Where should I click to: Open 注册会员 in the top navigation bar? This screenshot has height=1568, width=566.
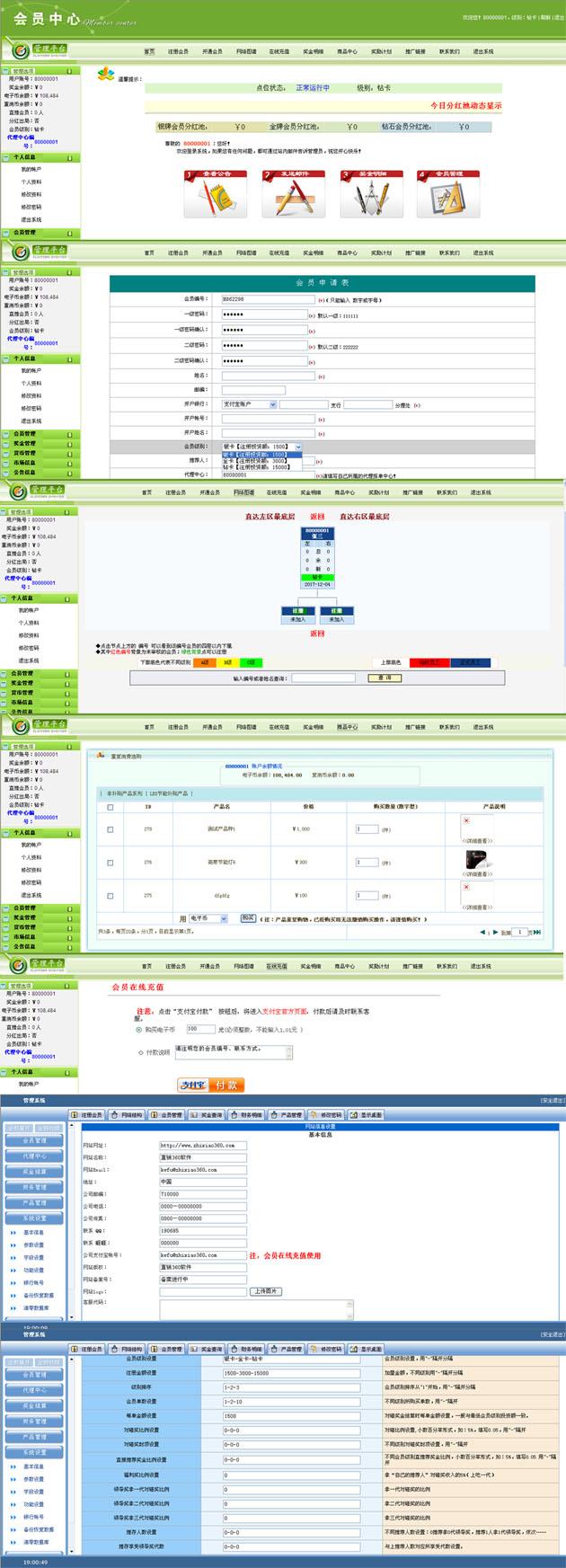(178, 51)
